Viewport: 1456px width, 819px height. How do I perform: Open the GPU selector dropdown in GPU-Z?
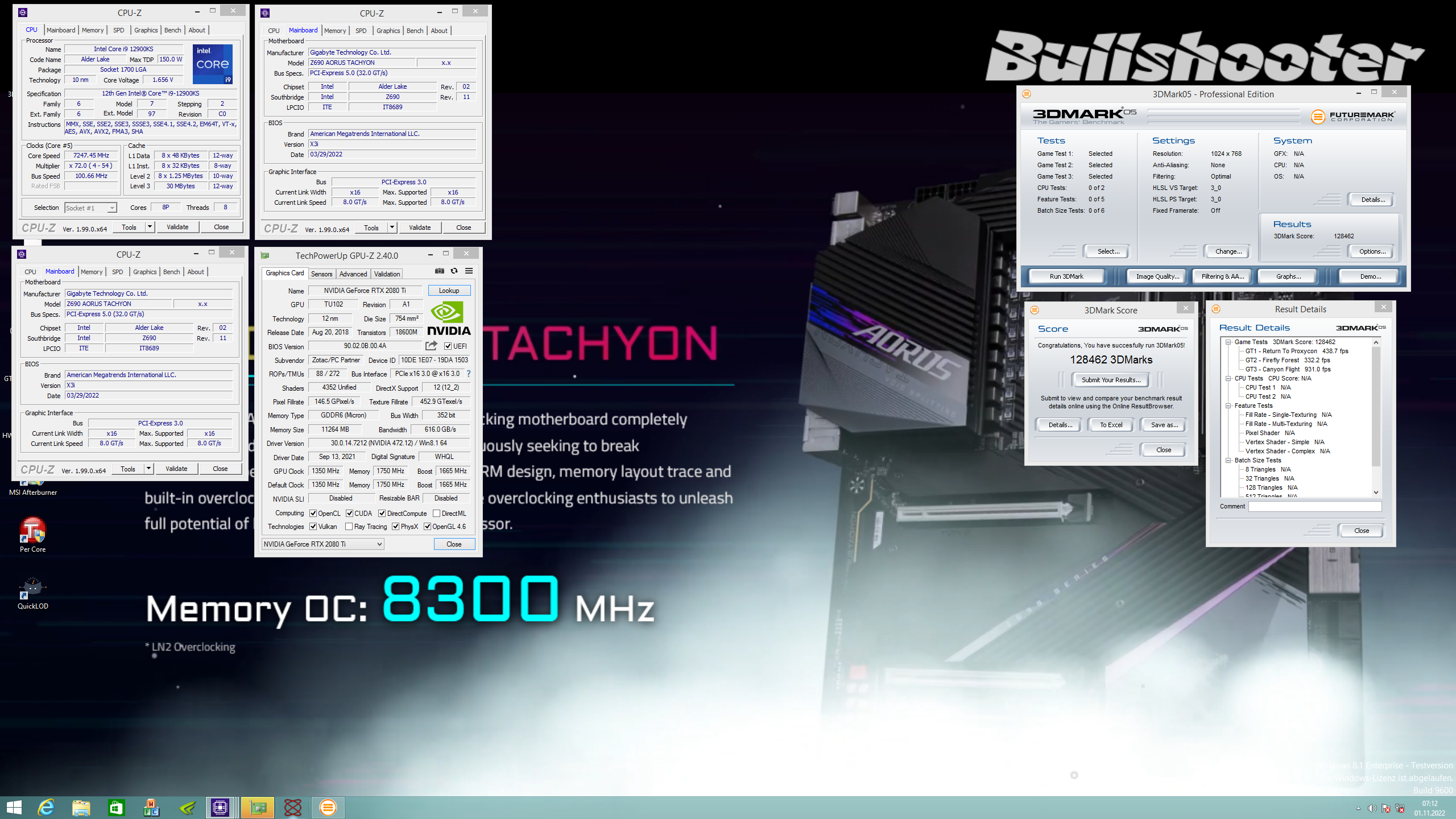click(x=323, y=544)
